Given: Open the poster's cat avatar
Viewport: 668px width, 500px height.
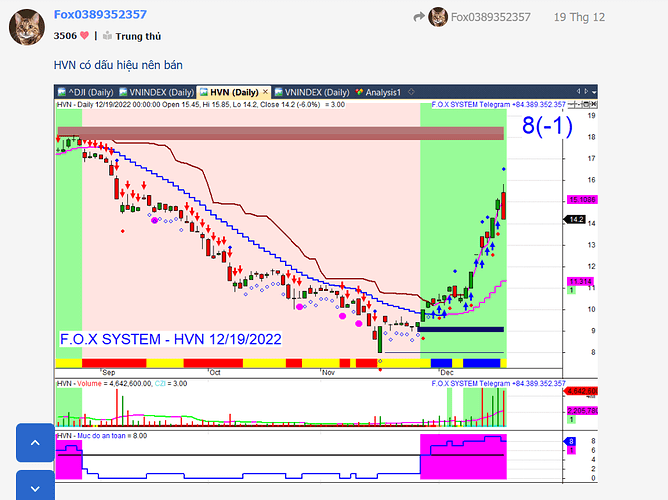Looking at the screenshot, I should pyautogui.click(x=27, y=27).
